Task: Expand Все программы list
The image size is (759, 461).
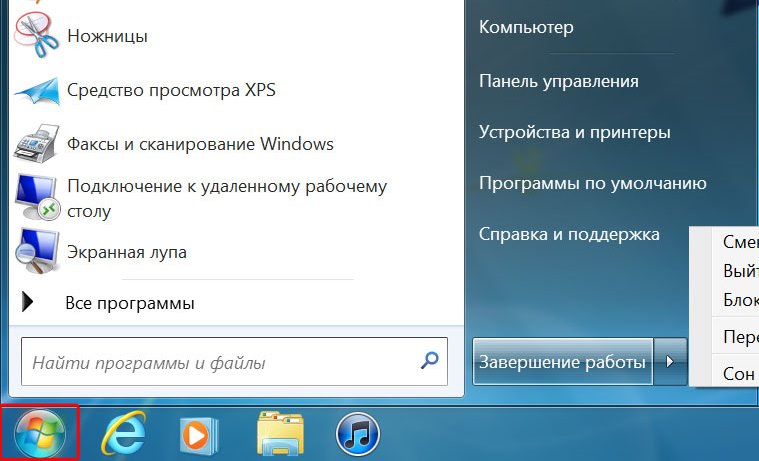Action: click(x=129, y=302)
